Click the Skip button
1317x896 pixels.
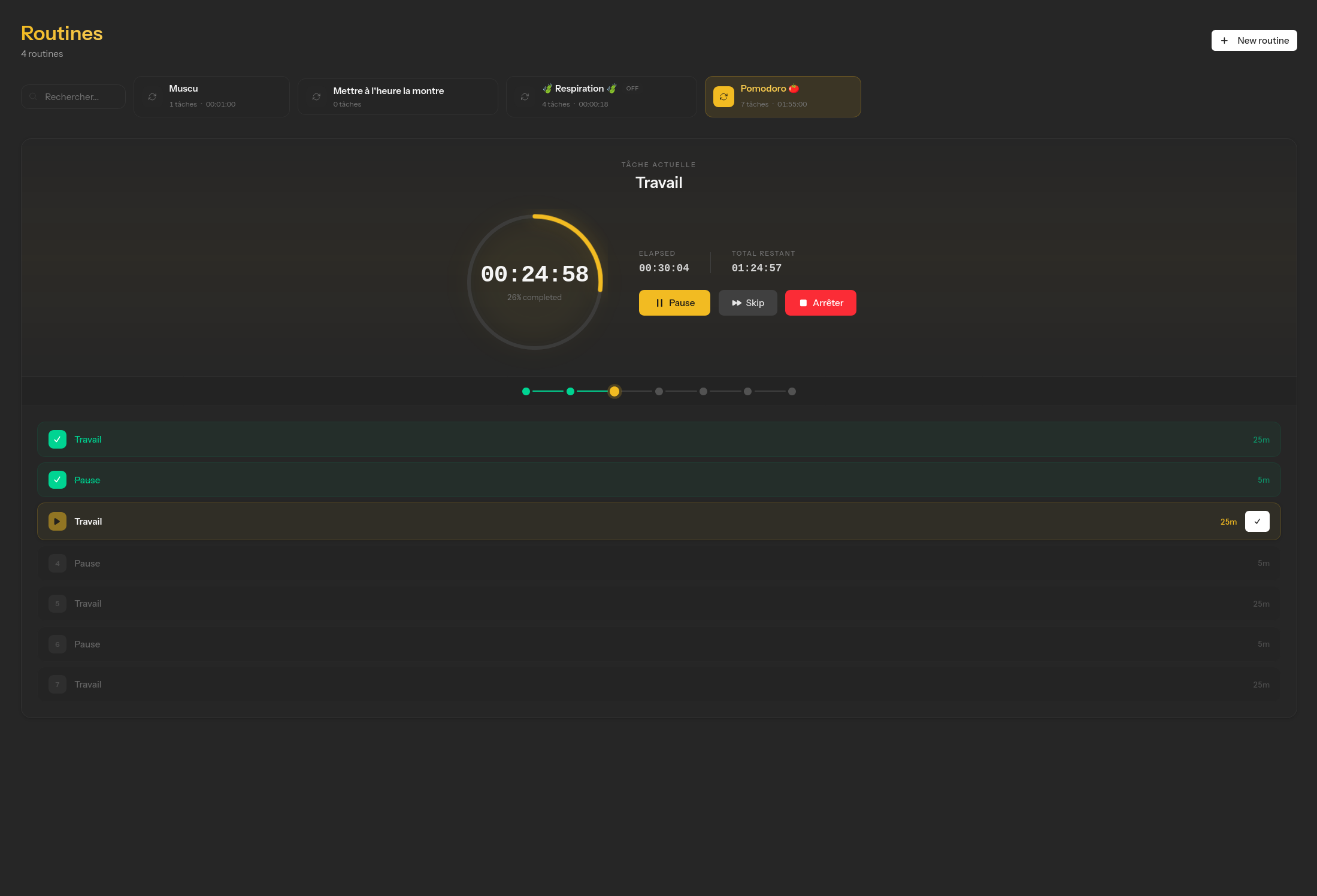point(747,302)
